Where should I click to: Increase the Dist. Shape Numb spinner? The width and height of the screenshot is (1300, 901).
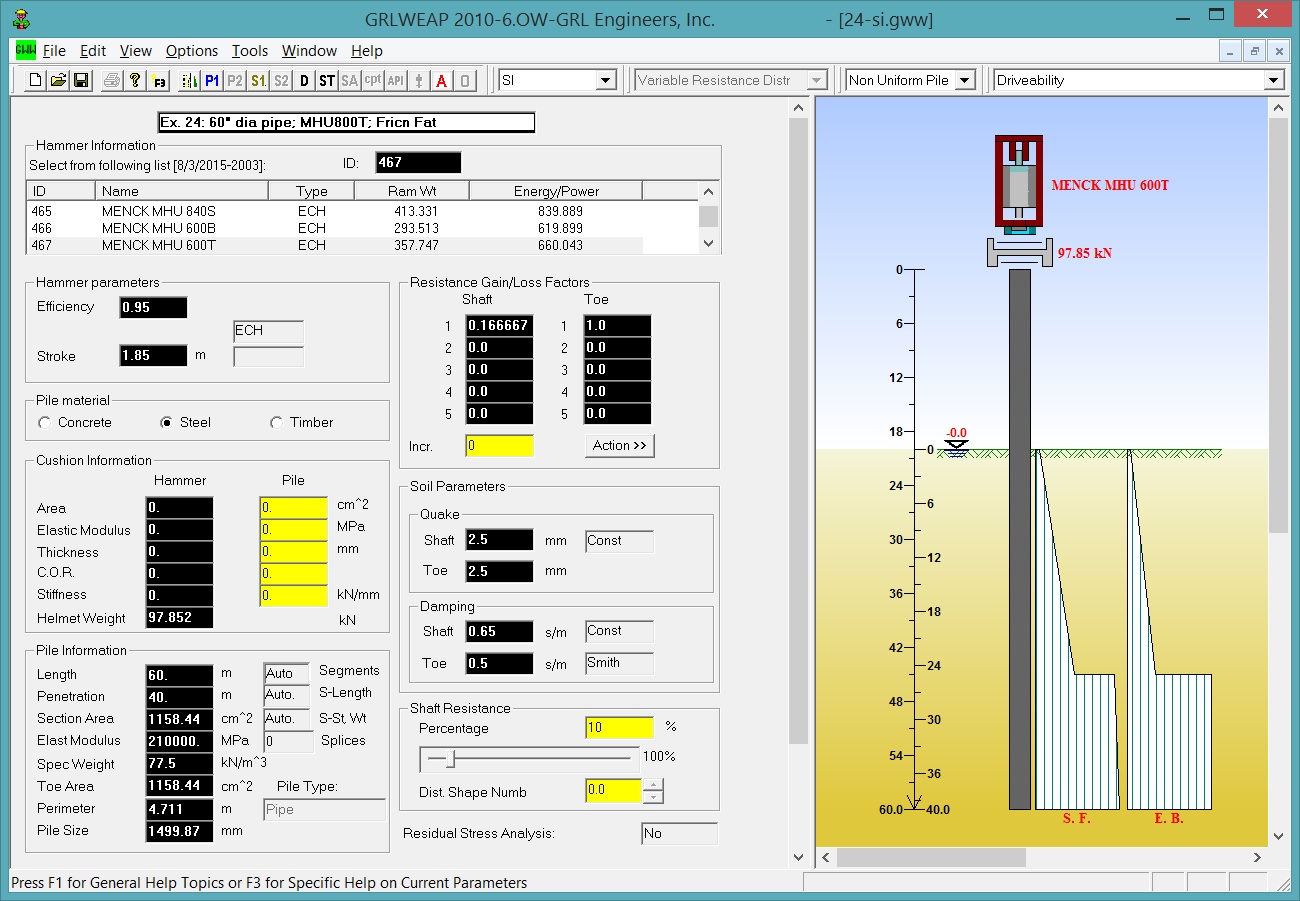[x=653, y=785]
